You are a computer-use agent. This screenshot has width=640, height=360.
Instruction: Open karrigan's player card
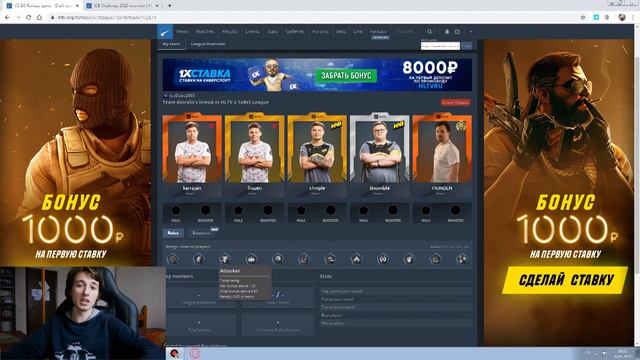pyautogui.click(x=192, y=153)
